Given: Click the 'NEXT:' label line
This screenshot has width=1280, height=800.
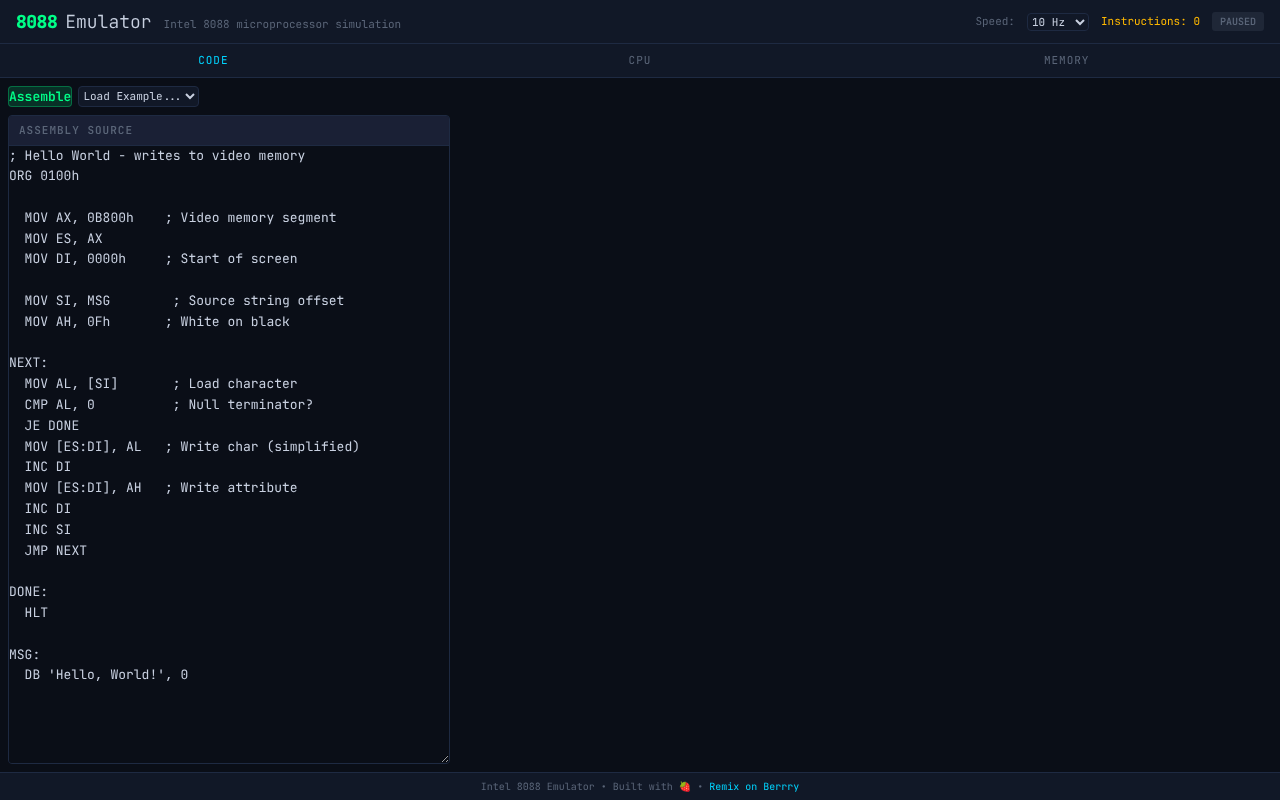Looking at the screenshot, I should (x=28, y=363).
